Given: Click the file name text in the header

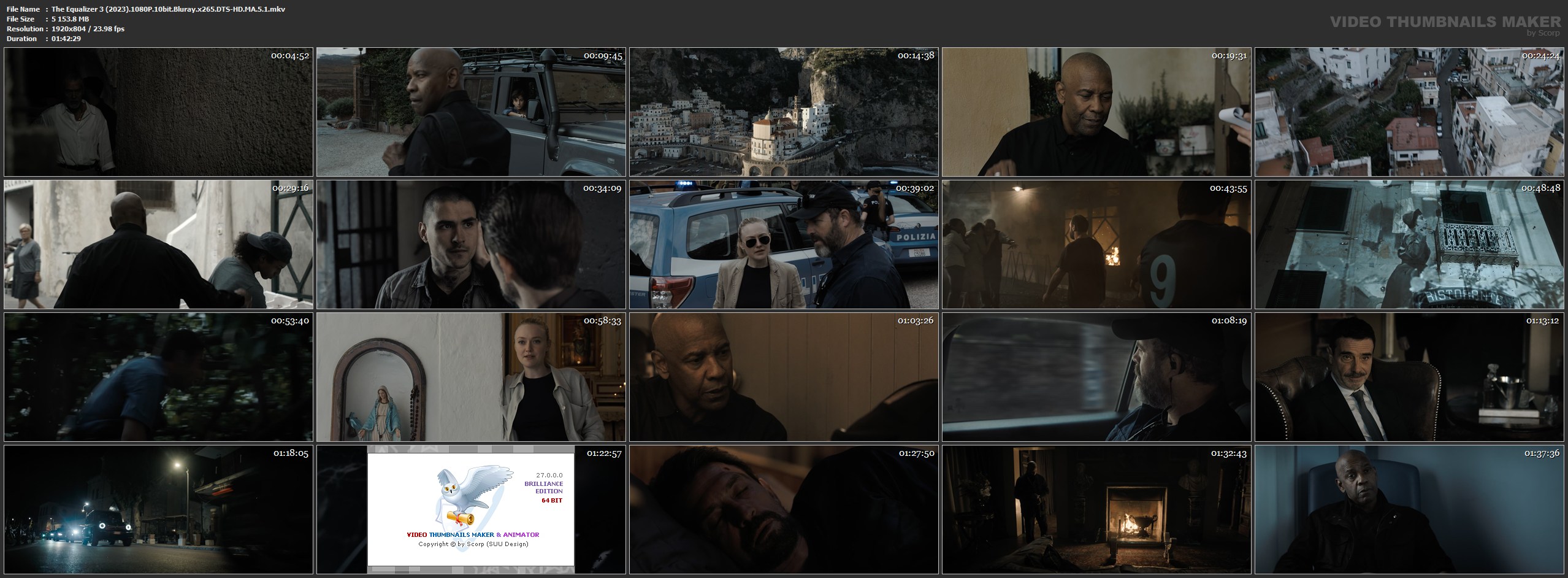Looking at the screenshot, I should (168, 9).
